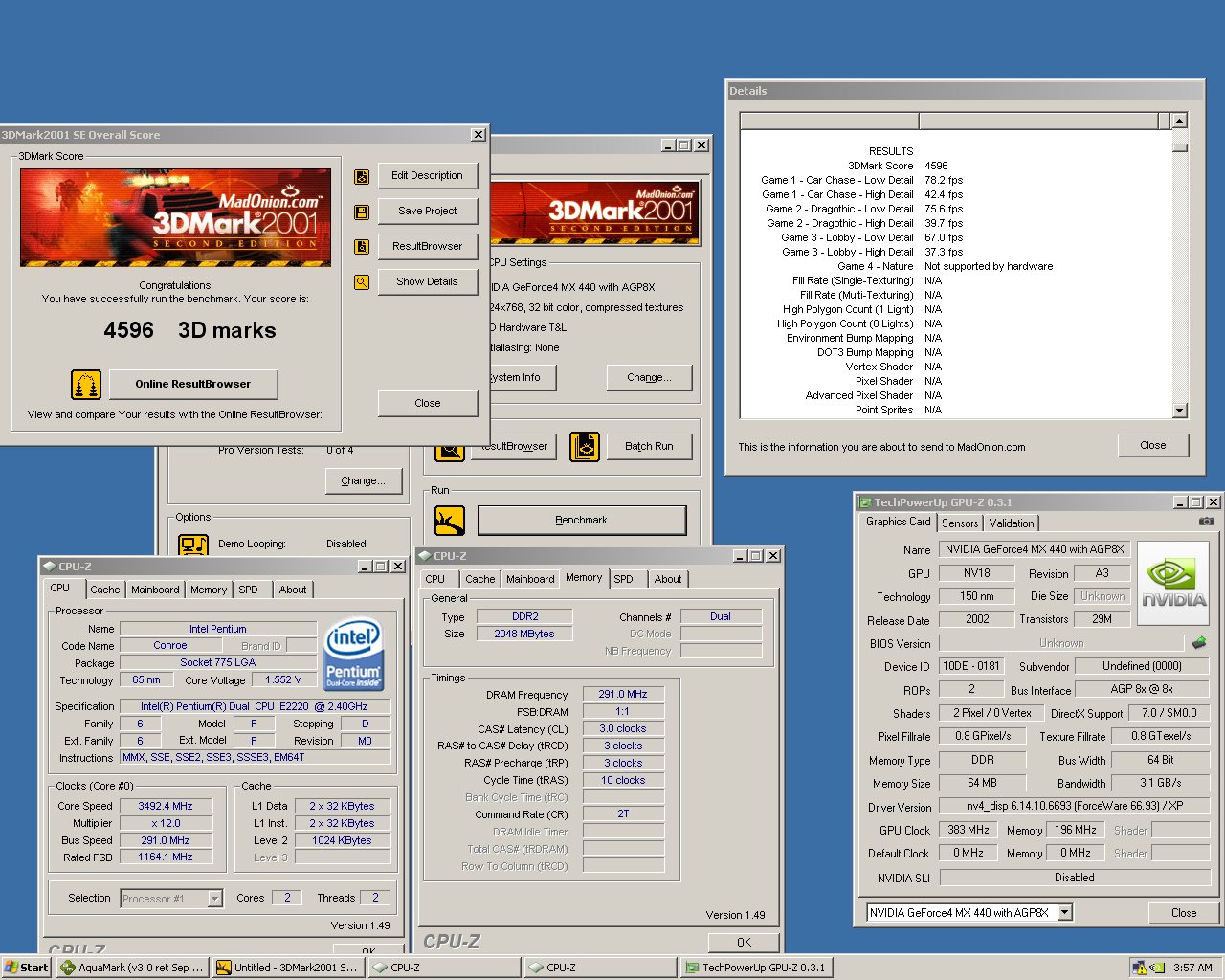Open Processor #1 selection dropdown in CPU-Z
This screenshot has height=980, width=1225.
point(214,899)
